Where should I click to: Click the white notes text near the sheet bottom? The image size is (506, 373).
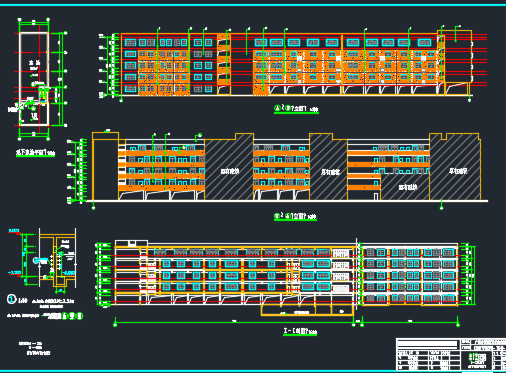coord(34,348)
